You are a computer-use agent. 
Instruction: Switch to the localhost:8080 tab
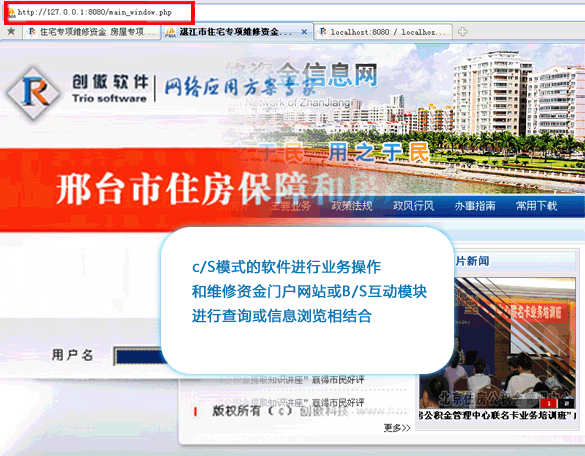(x=383, y=32)
